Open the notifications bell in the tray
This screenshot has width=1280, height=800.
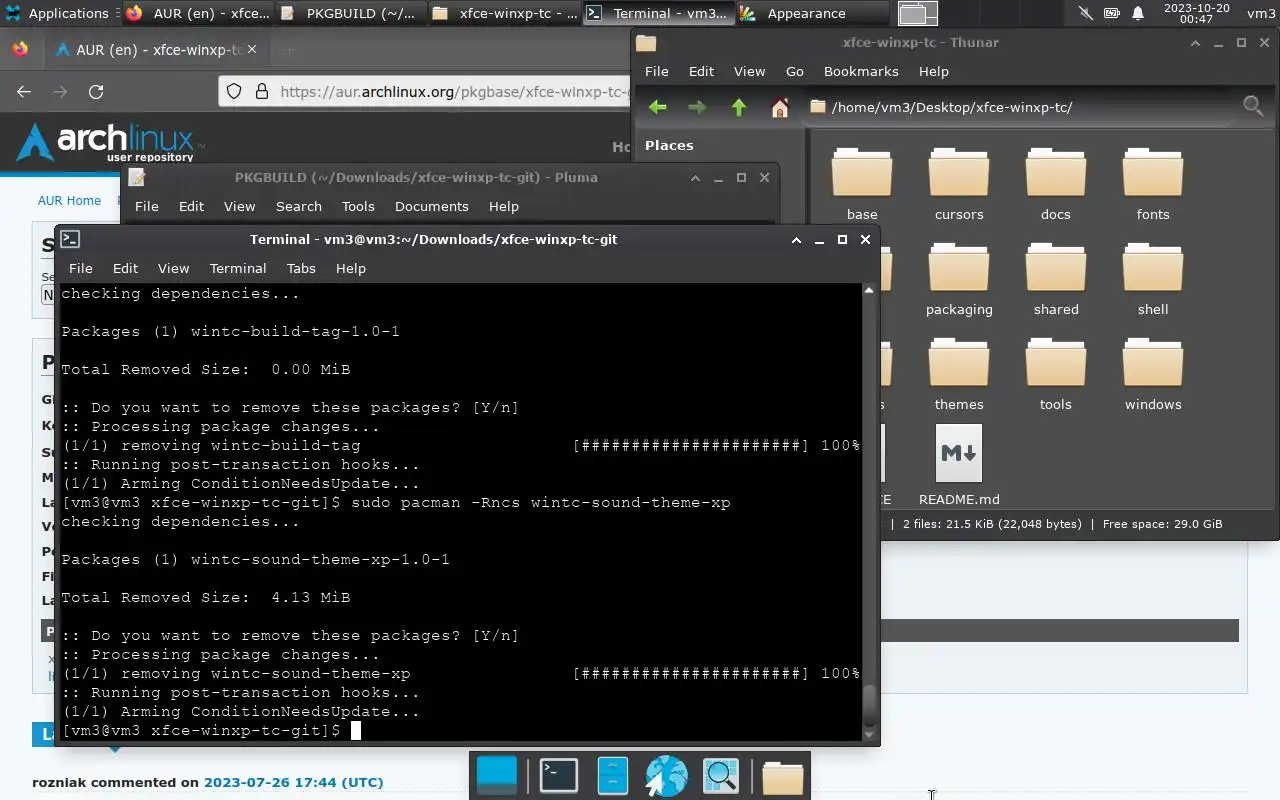click(x=1138, y=13)
